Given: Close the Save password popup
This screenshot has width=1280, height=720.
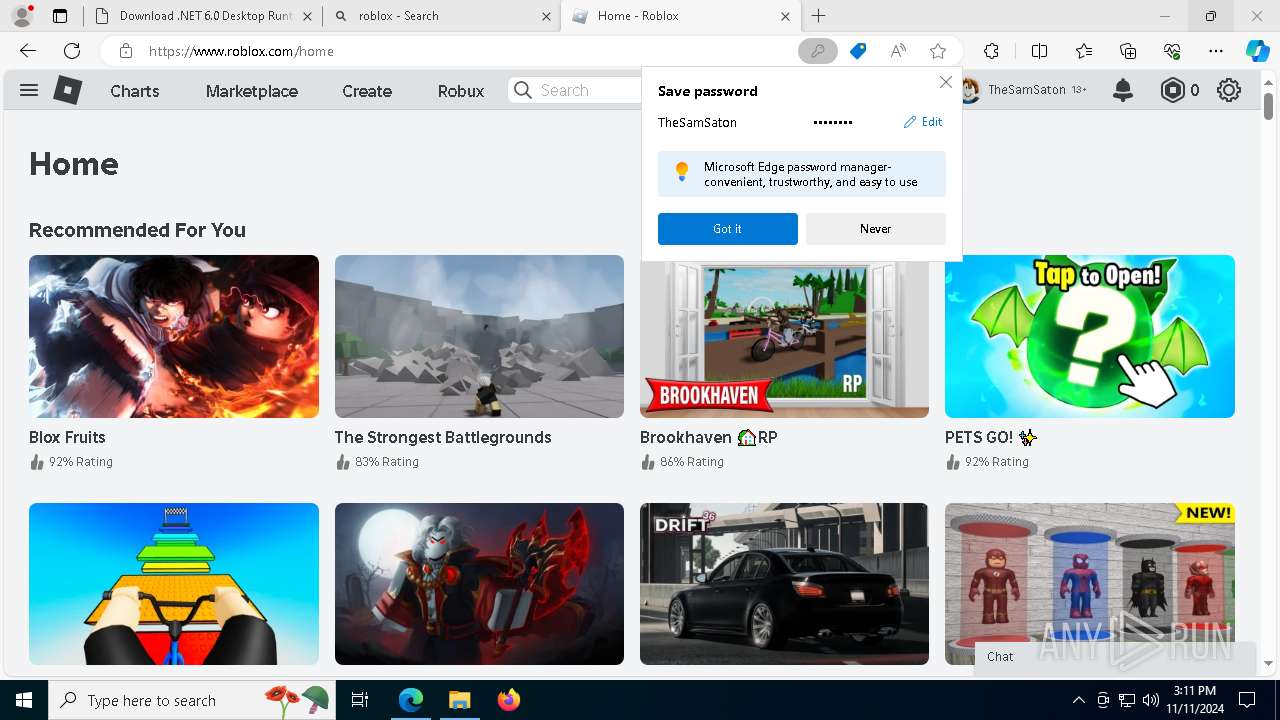Looking at the screenshot, I should pyautogui.click(x=946, y=82).
